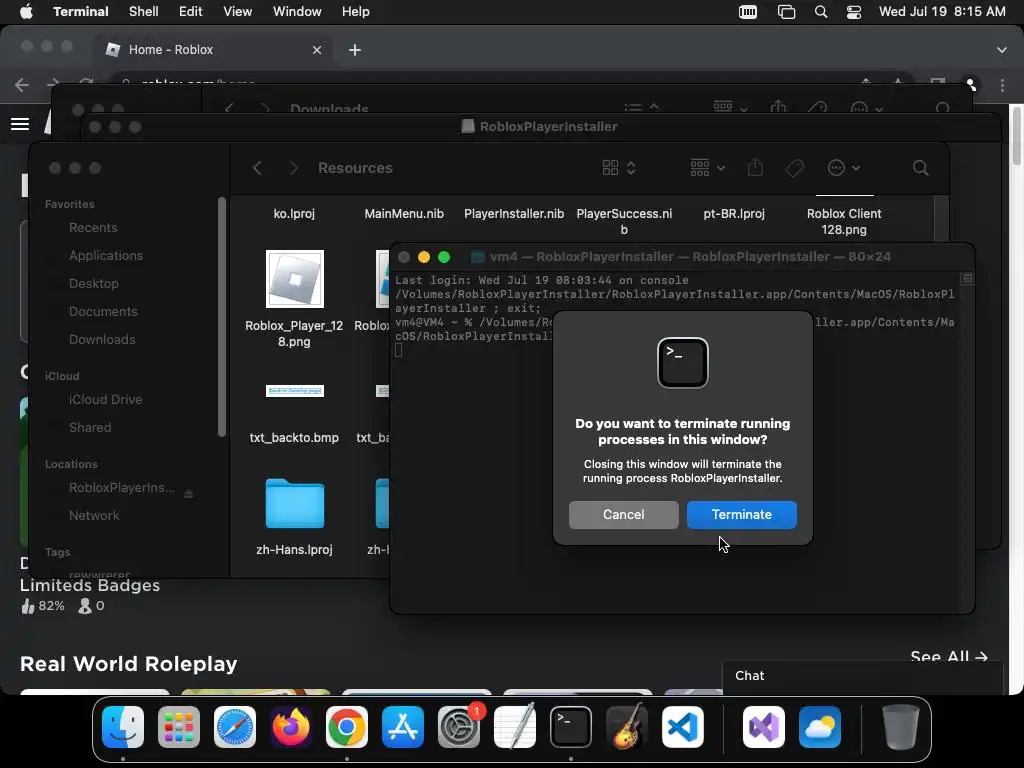
Task: Click See All link on Roblox
Action: click(x=949, y=656)
